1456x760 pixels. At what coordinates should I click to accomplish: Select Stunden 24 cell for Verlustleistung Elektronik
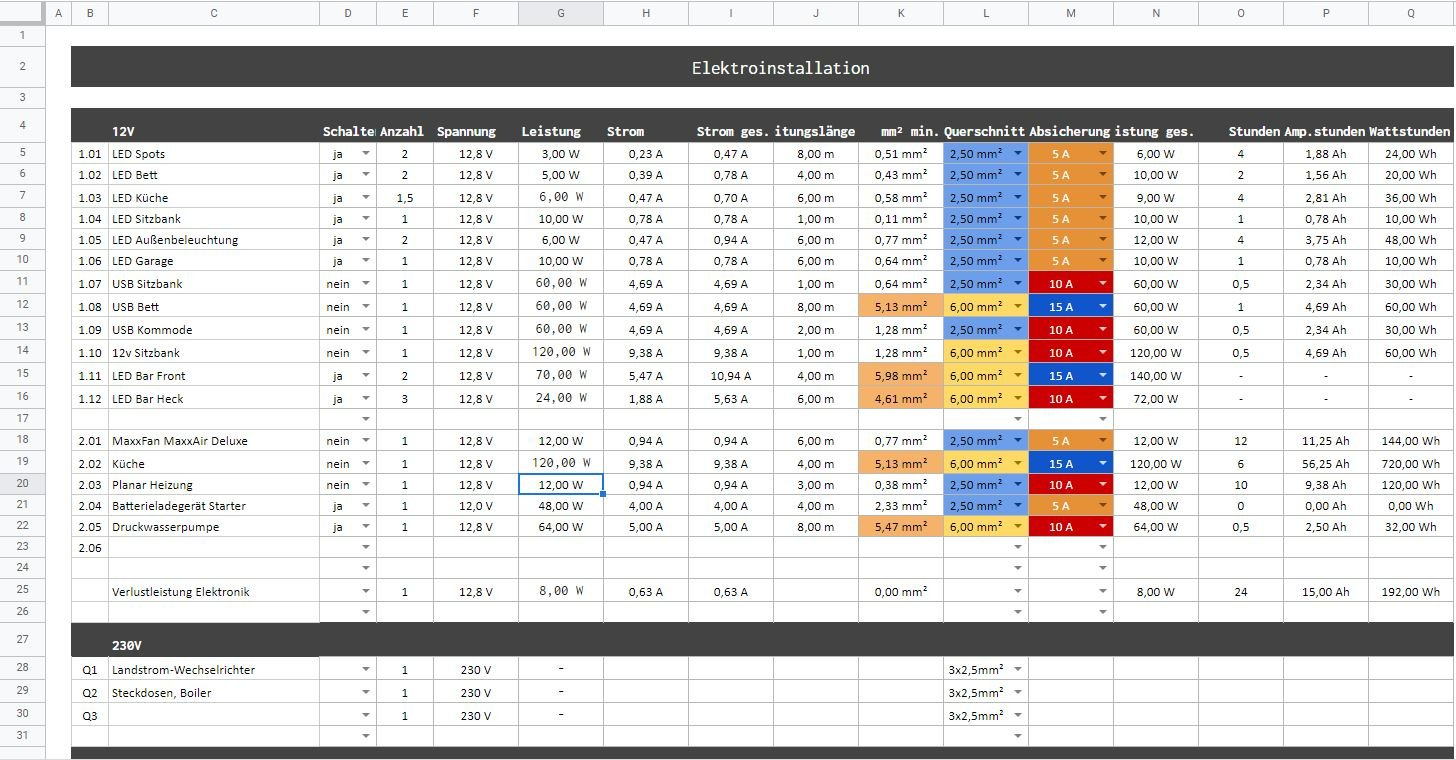coord(1241,592)
